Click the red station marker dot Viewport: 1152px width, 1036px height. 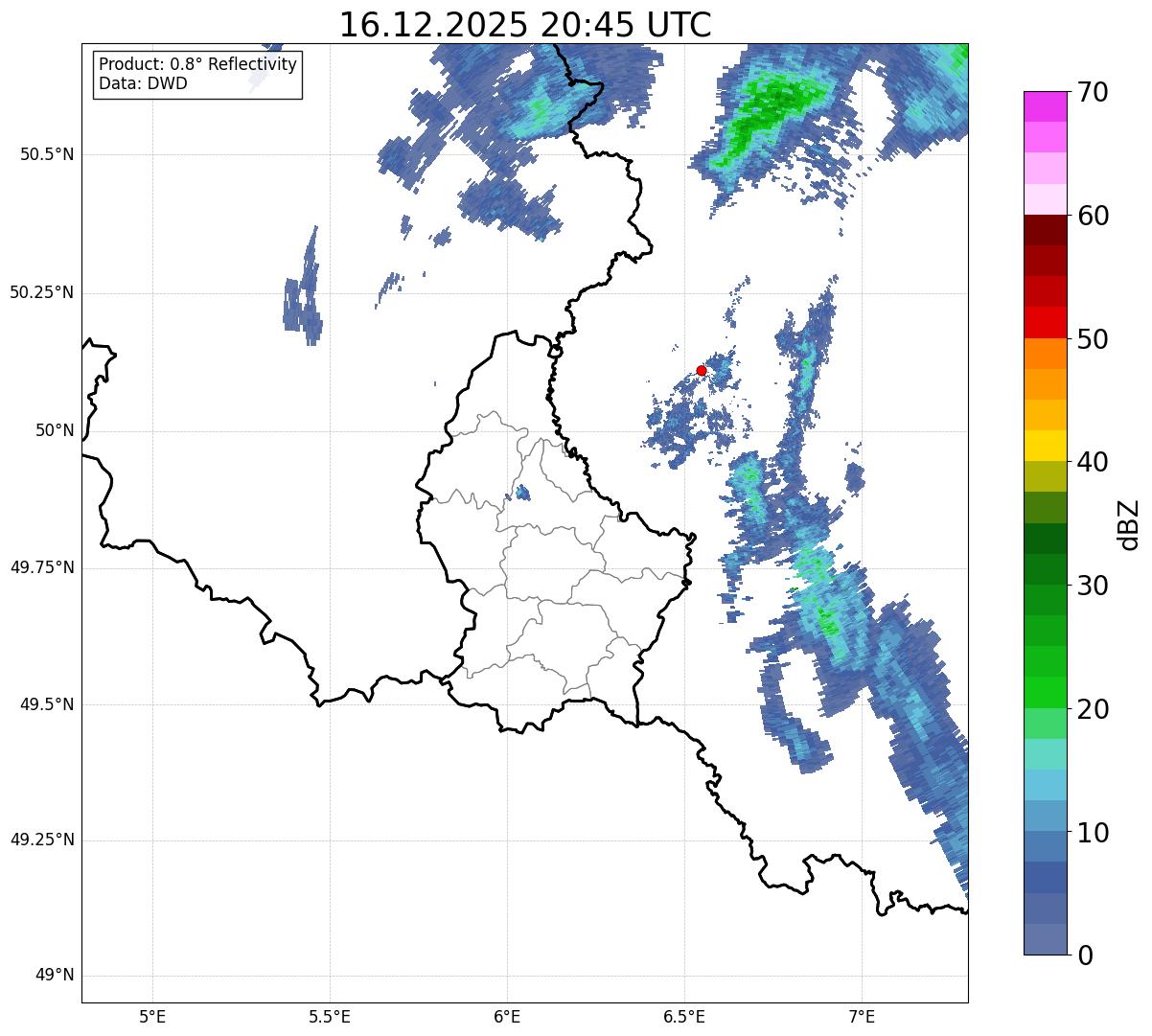click(x=702, y=370)
